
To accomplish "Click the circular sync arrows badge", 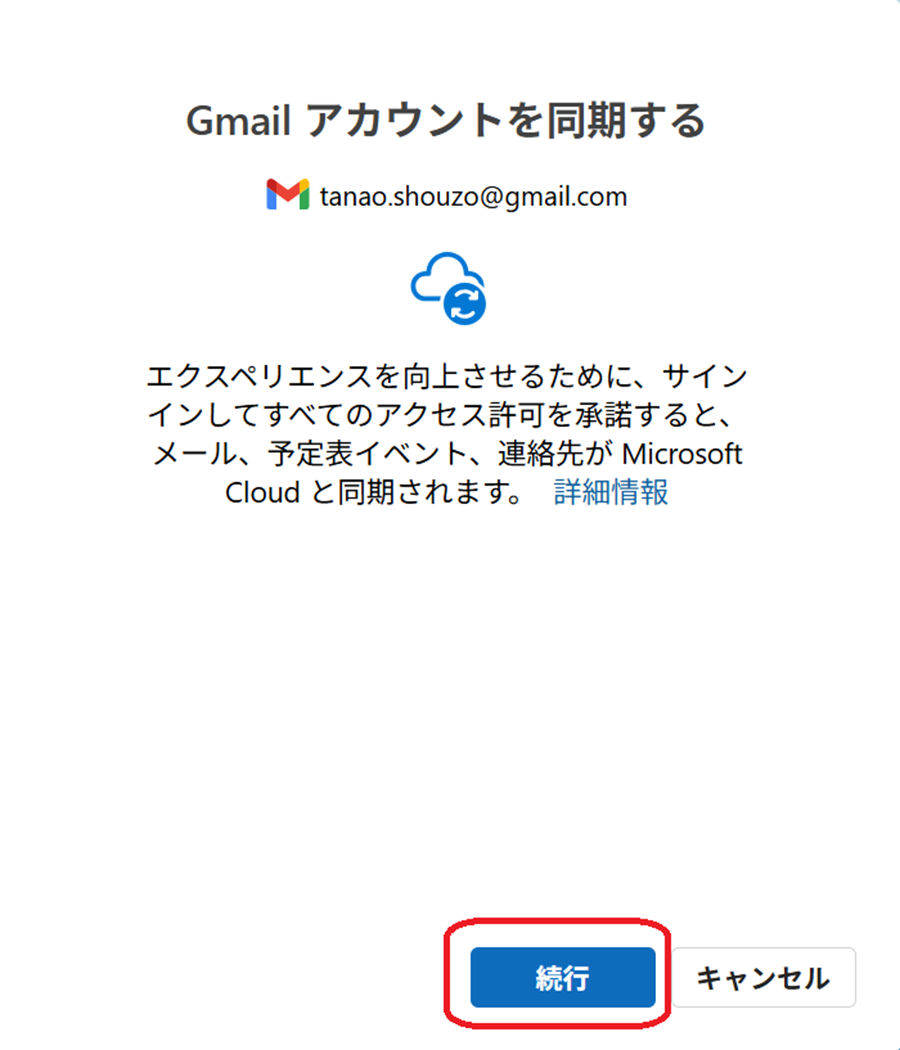I will tap(465, 303).
